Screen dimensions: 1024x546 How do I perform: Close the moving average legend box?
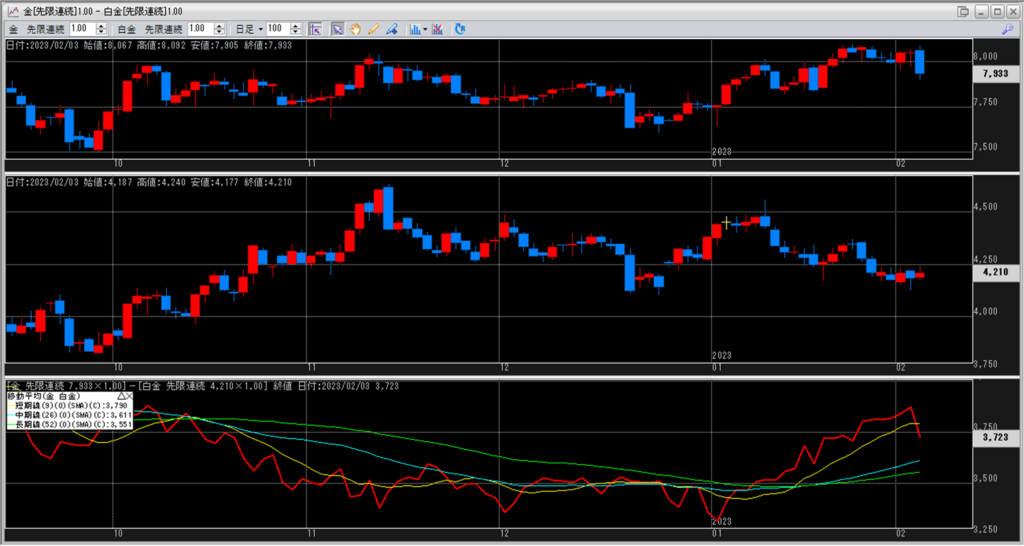pos(131,397)
